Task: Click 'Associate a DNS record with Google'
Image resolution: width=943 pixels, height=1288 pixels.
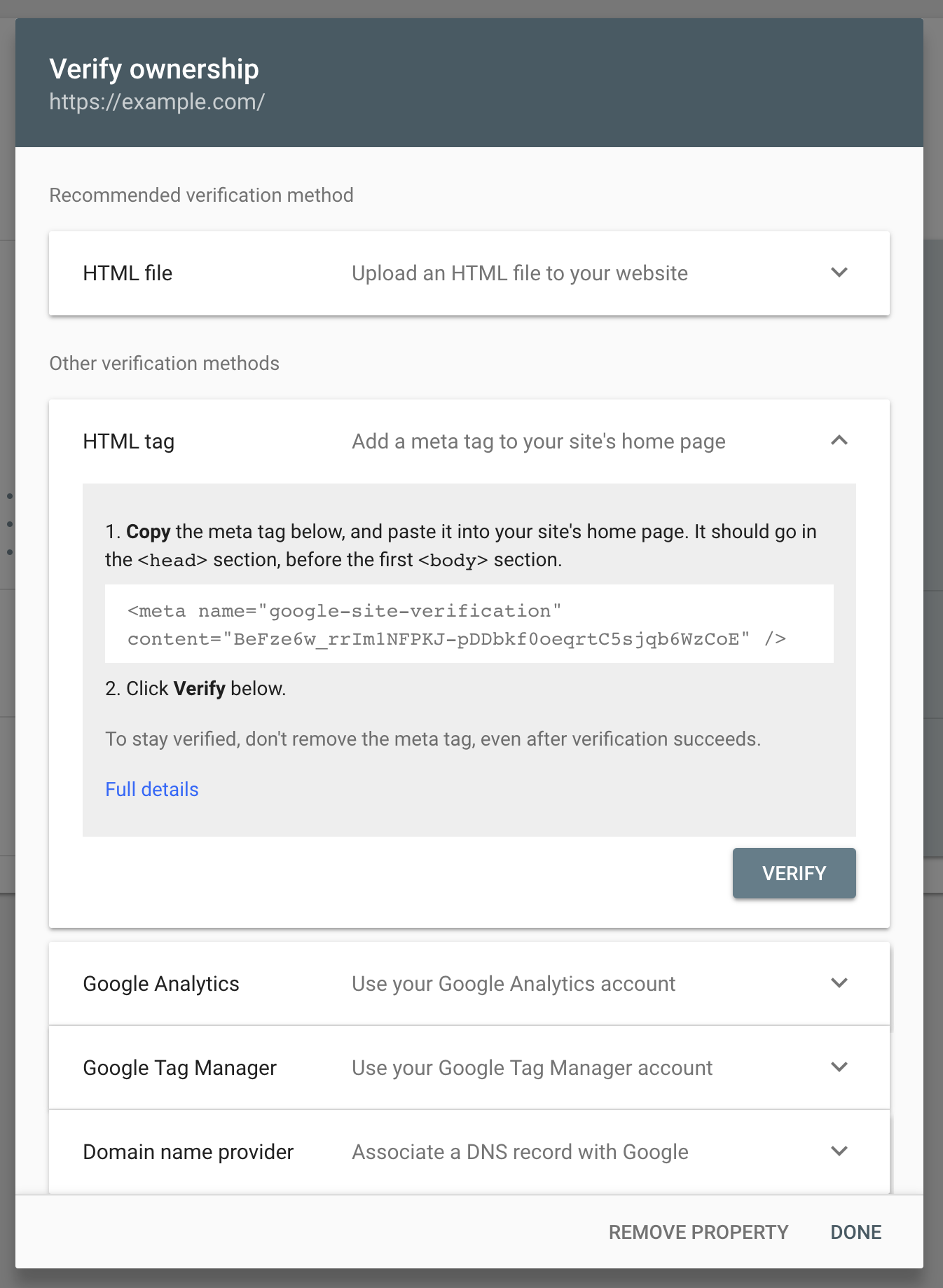Action: (520, 1152)
